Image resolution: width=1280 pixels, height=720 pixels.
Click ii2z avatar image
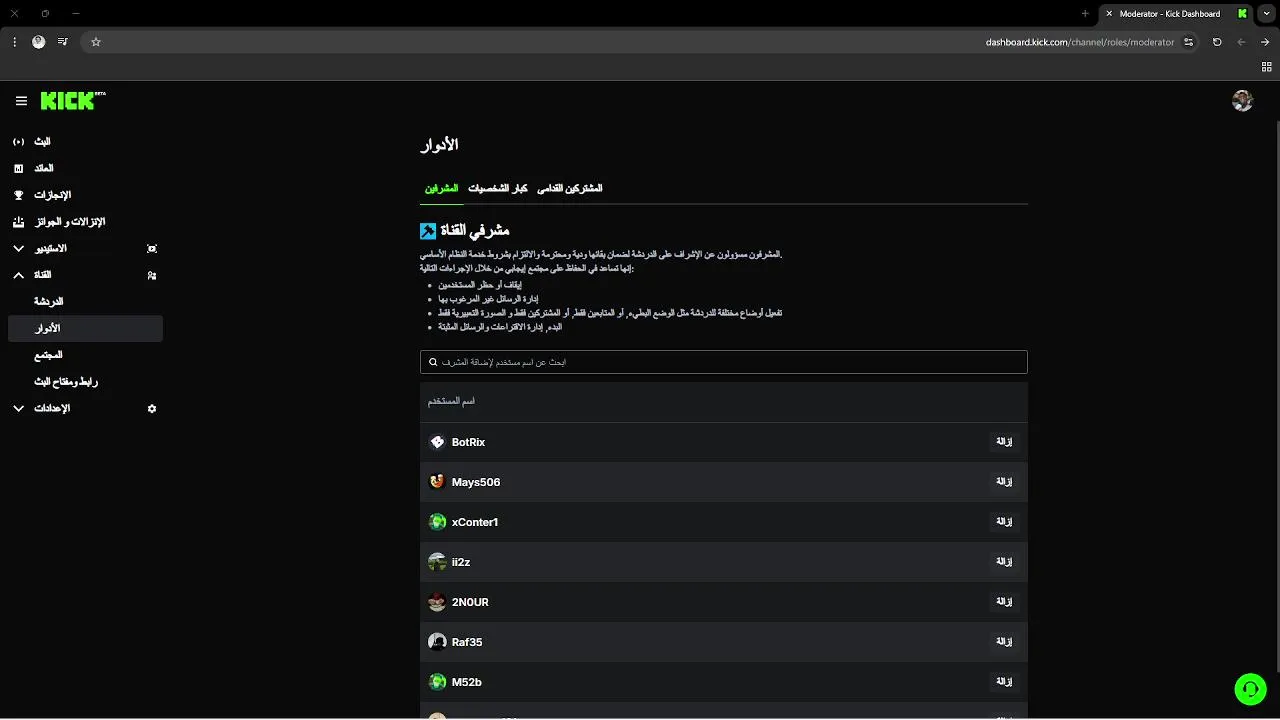click(437, 562)
